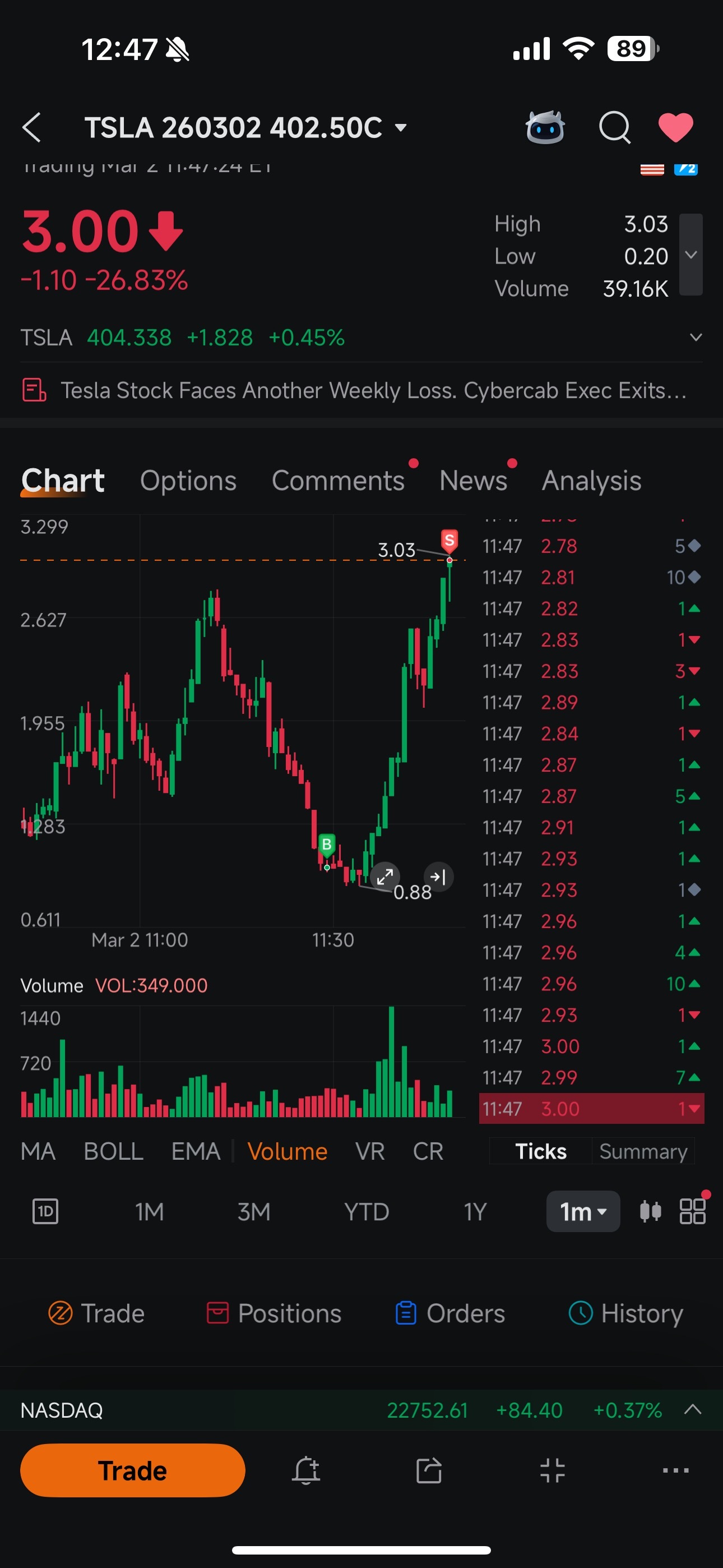Jump to latest candle arrow icon

(x=438, y=877)
